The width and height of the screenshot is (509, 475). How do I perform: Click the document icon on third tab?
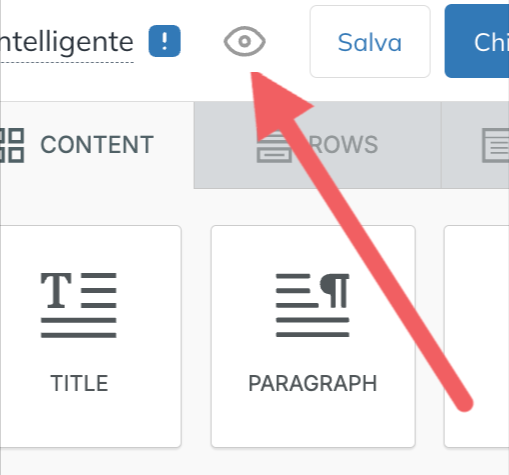pyautogui.click(x=496, y=146)
